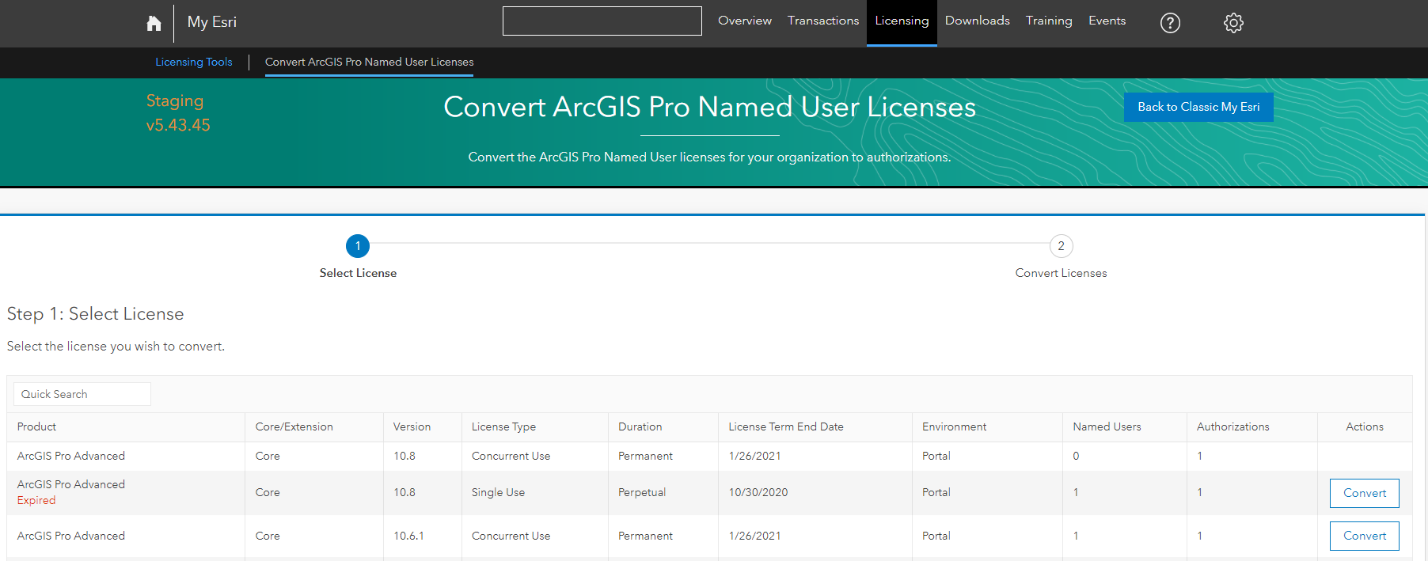Focus the top header search box
Viewport: 1428px width, 561px height.
tap(602, 21)
